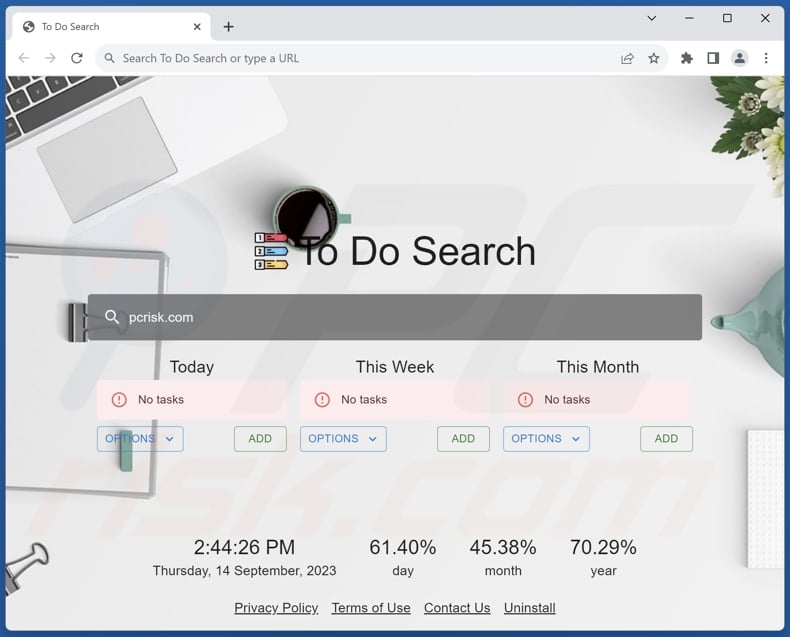Toggle the browser side panel icon
790x637 pixels.
pyautogui.click(x=713, y=58)
